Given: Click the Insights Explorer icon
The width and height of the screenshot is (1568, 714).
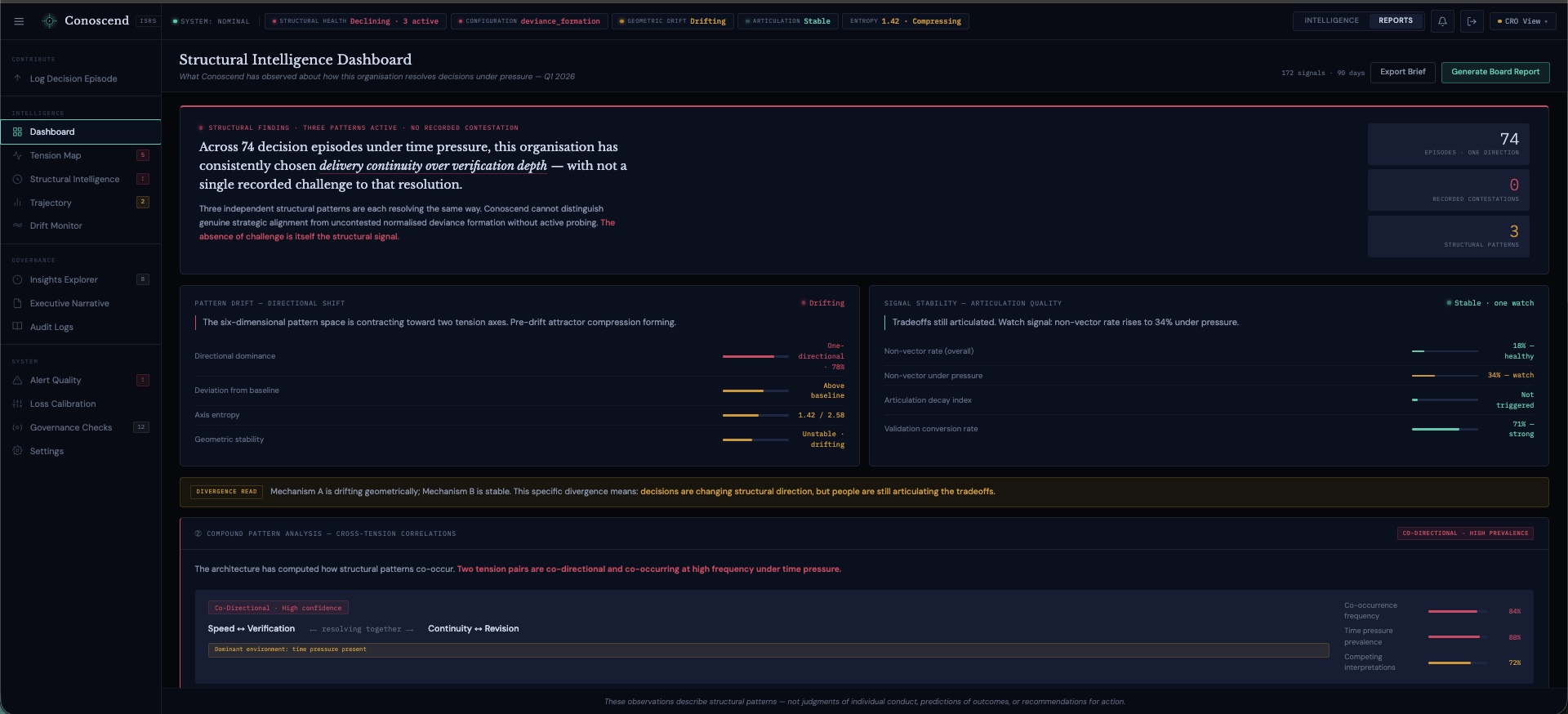Looking at the screenshot, I should tap(17, 279).
